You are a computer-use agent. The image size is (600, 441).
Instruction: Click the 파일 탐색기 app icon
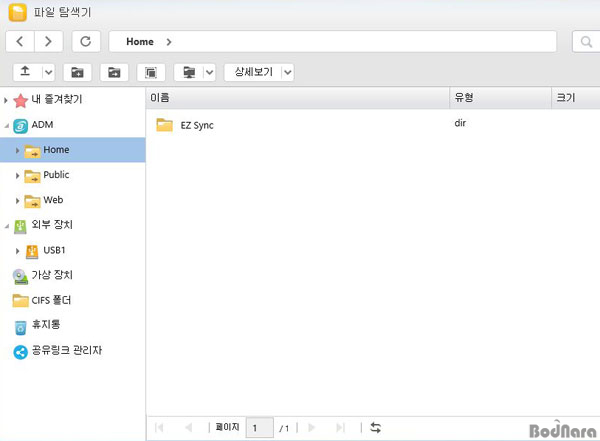pyautogui.click(x=18, y=12)
